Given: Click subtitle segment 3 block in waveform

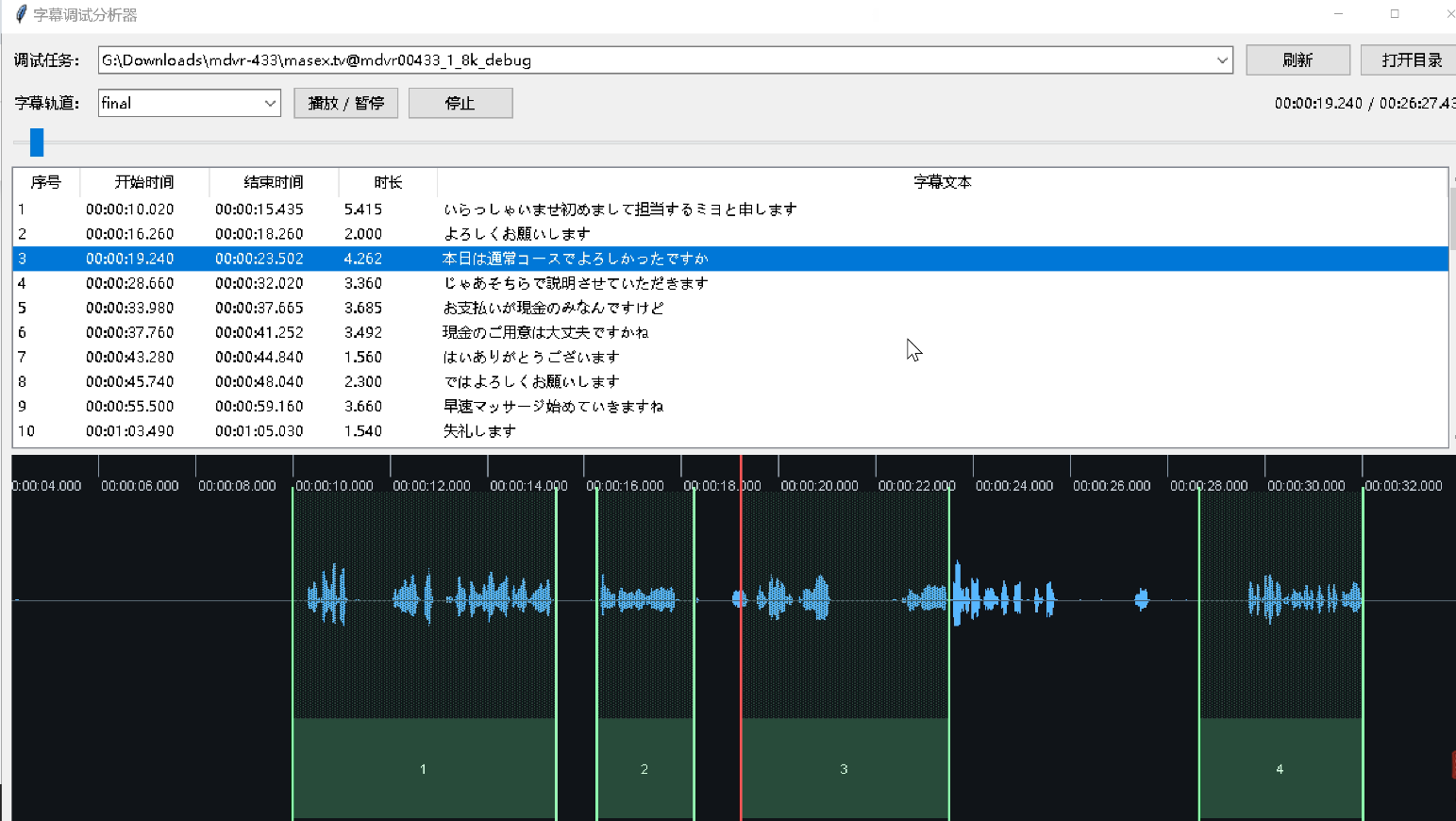Looking at the screenshot, I should tap(845, 769).
